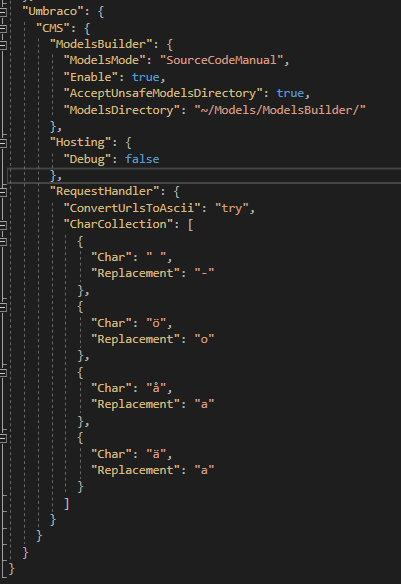401x584 pixels.
Task: Click the "~/Models/ModelsBuilder/" path value
Action: point(280,110)
